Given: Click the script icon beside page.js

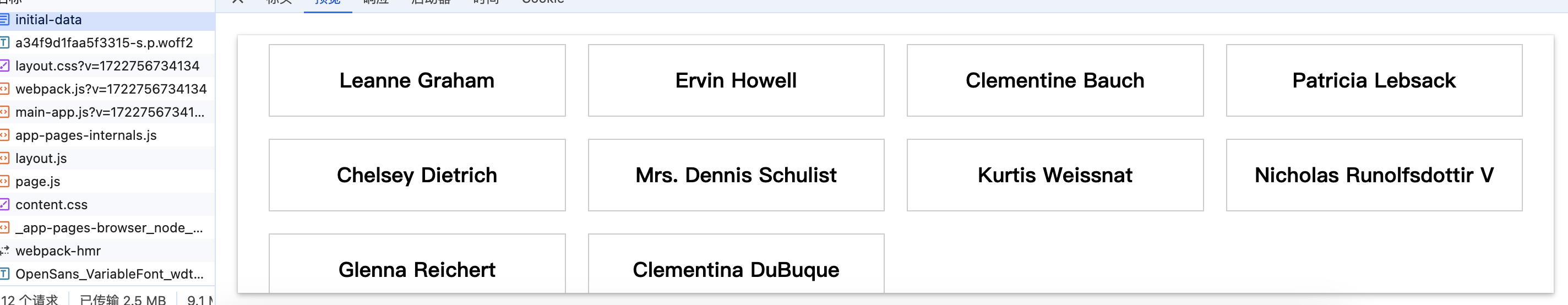Looking at the screenshot, I should 4,182.
